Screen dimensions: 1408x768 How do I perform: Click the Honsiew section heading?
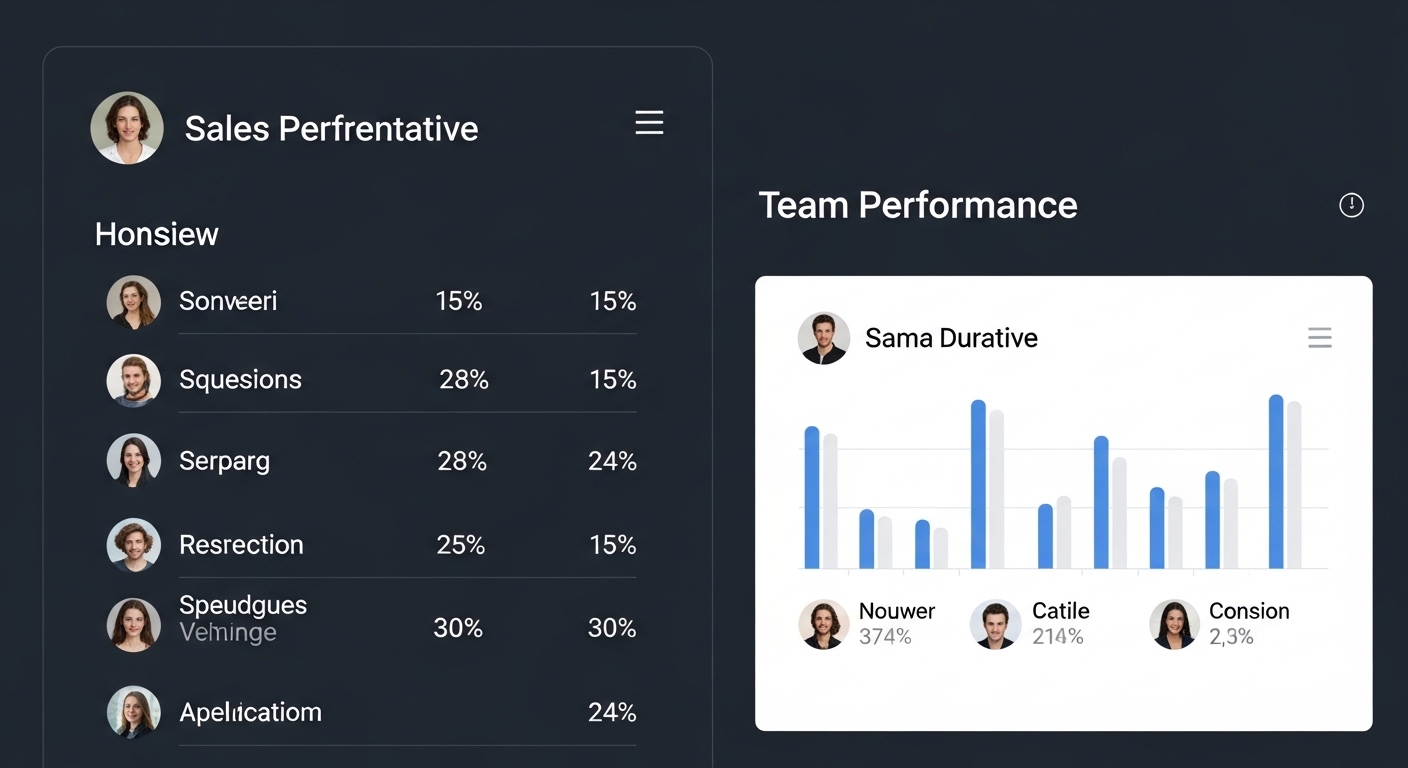point(157,234)
